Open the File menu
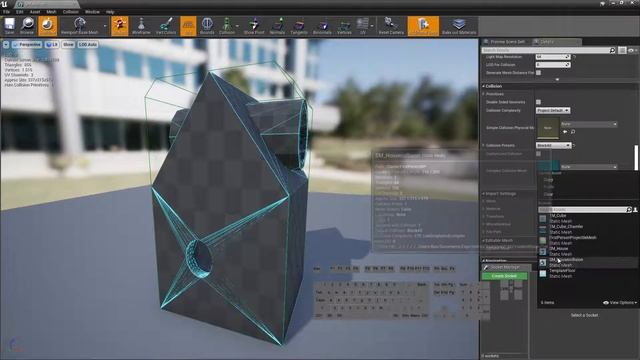 tap(7, 12)
